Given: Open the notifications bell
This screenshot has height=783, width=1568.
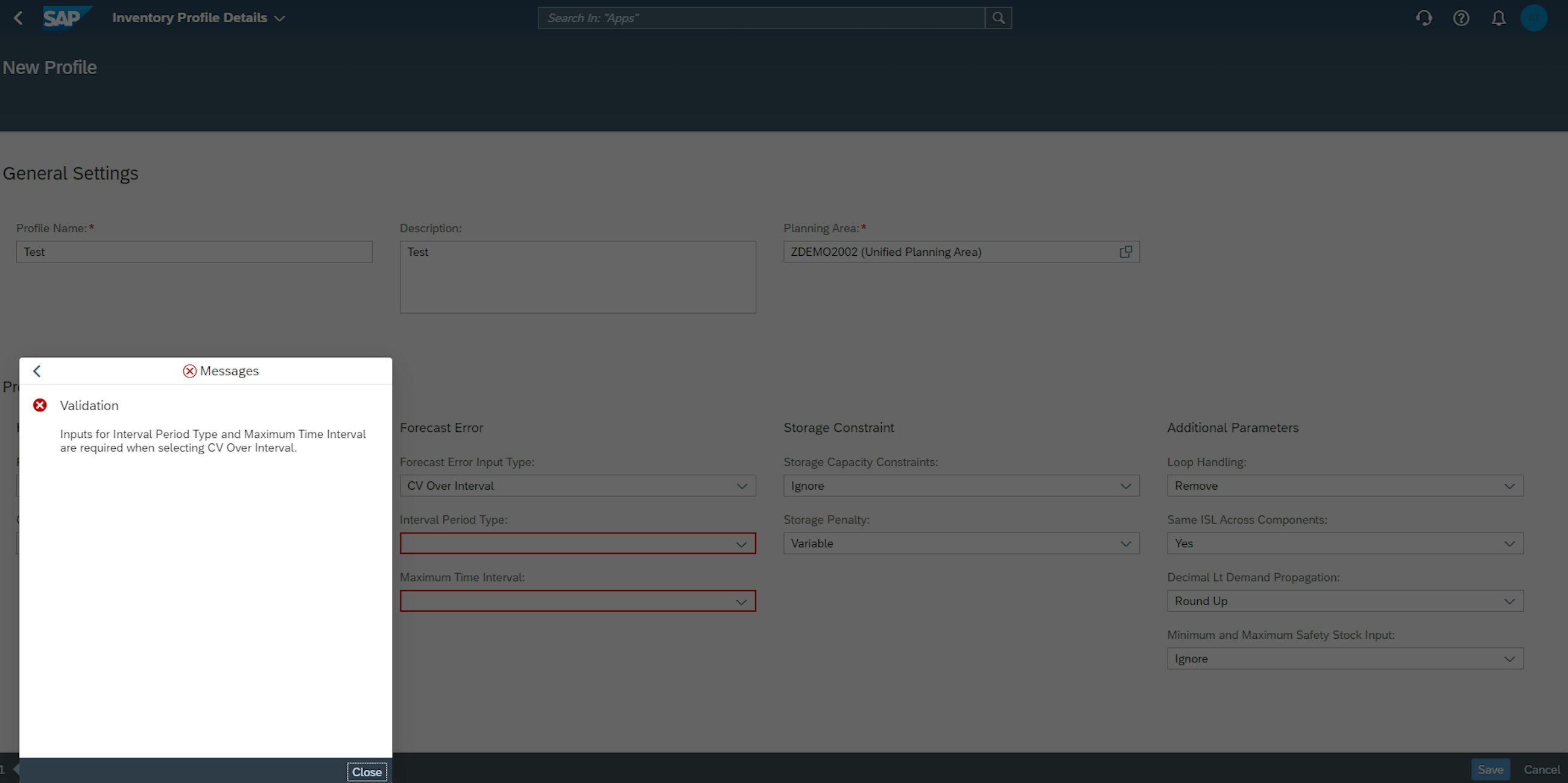Looking at the screenshot, I should point(1498,18).
